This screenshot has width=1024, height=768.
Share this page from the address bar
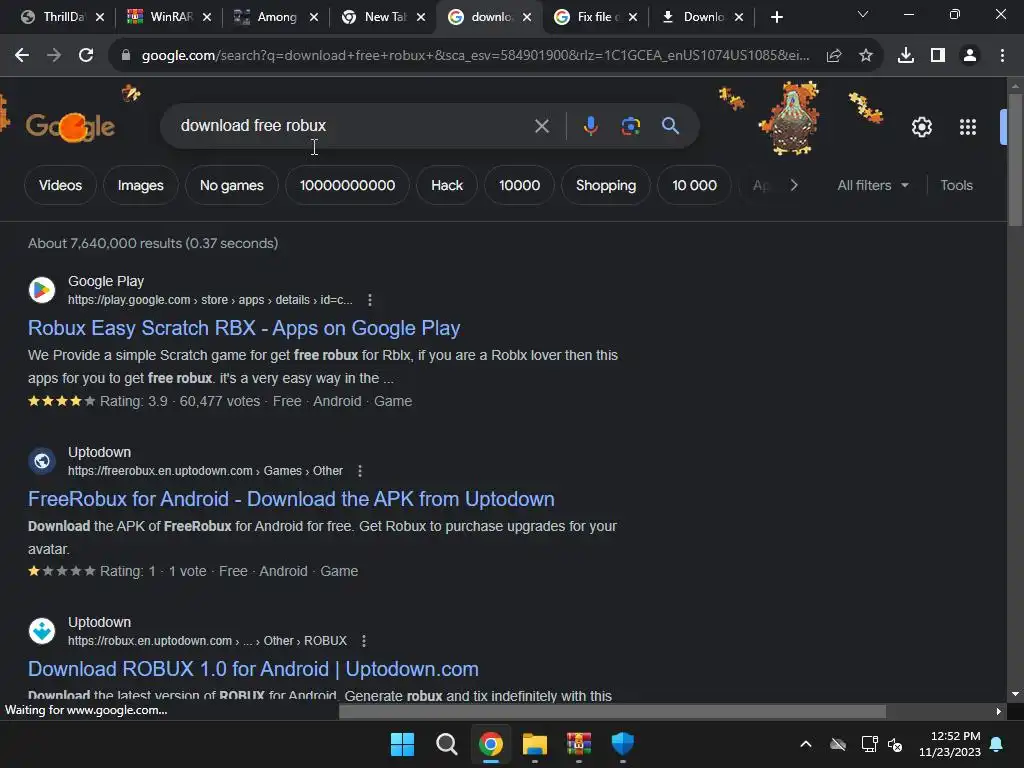click(834, 56)
